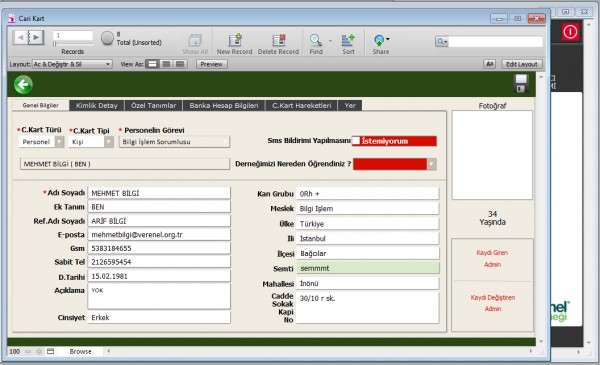Click the Kan Grubu field

(367, 194)
